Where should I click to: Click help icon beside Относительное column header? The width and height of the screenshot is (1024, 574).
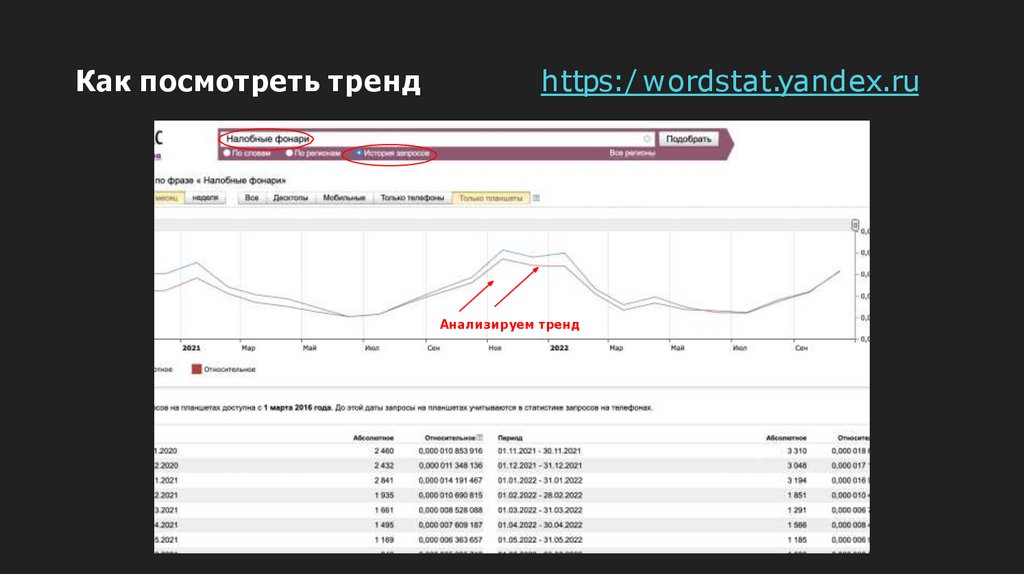coord(480,438)
